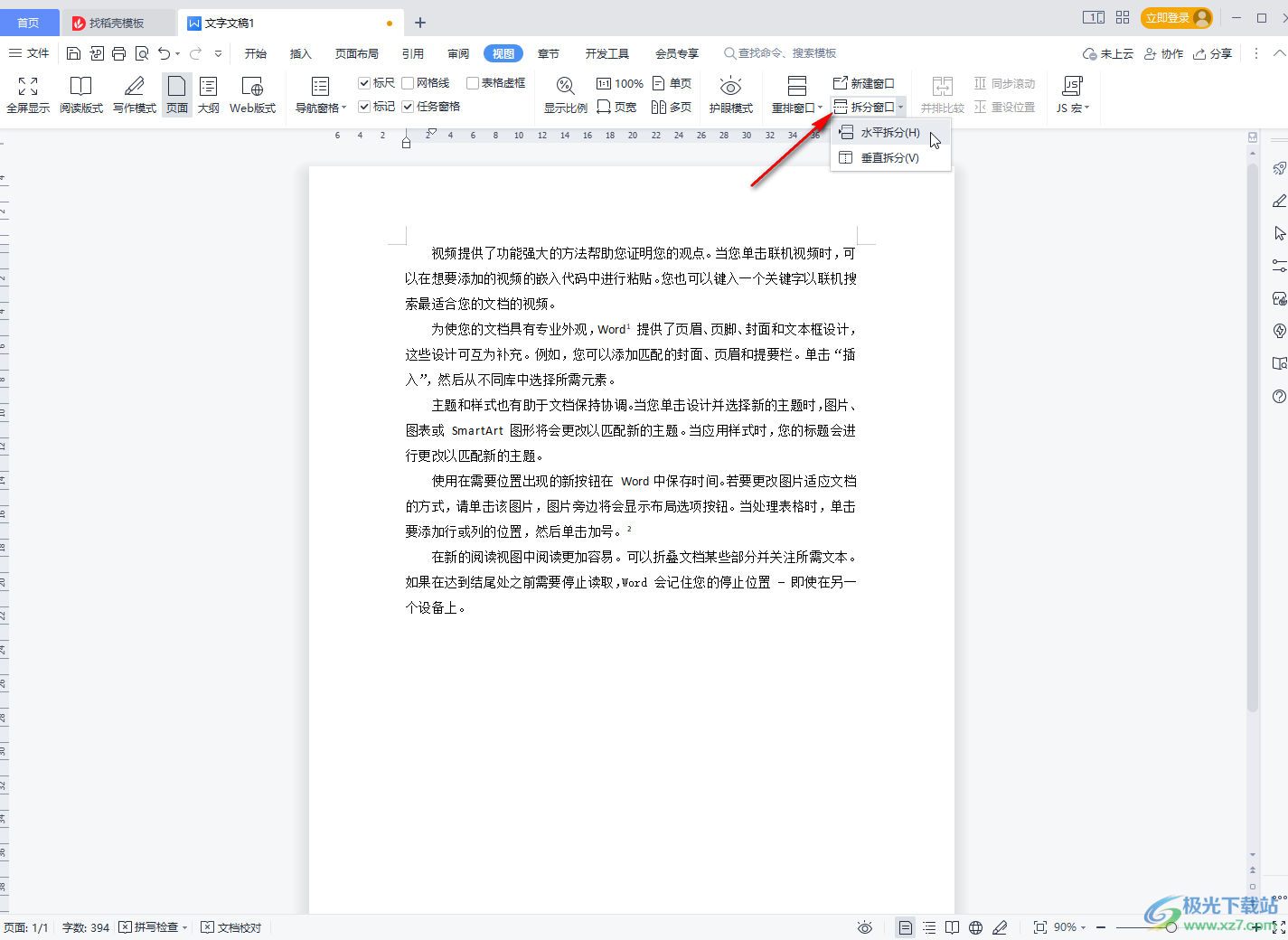Click the word count in status bar
The image size is (1288, 940).
point(86,927)
